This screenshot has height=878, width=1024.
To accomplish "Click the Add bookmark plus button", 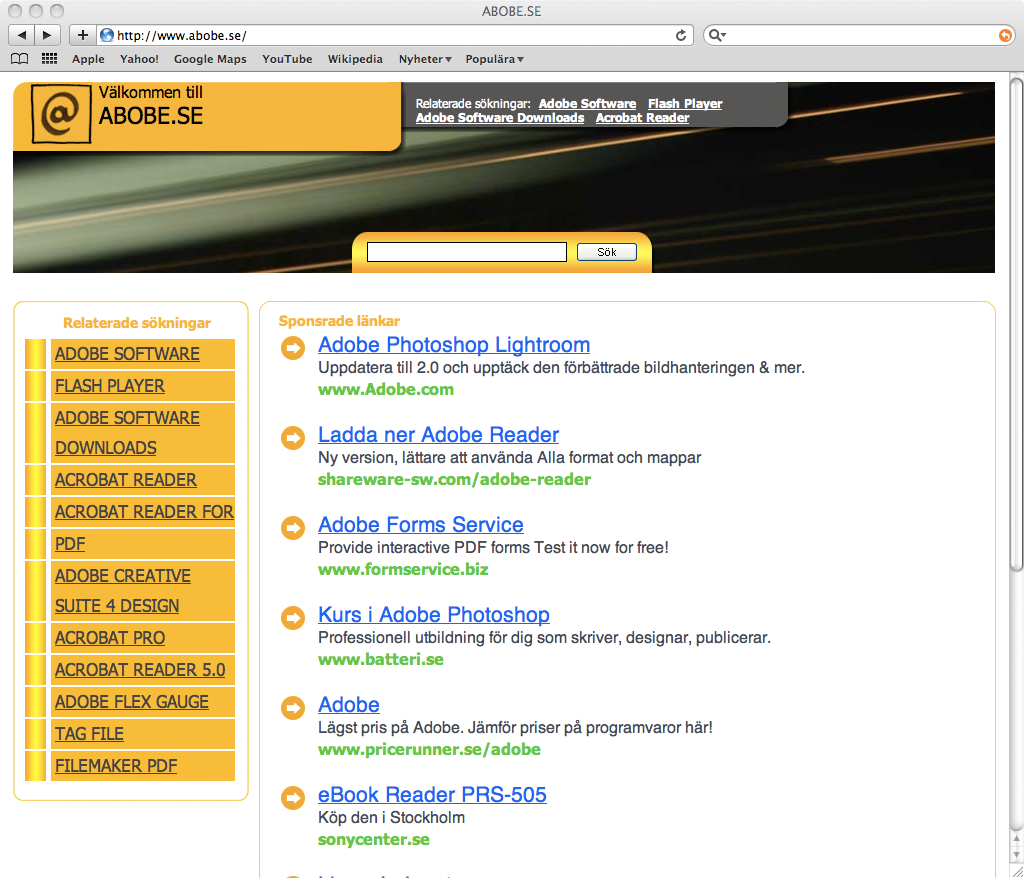I will (x=82, y=35).
